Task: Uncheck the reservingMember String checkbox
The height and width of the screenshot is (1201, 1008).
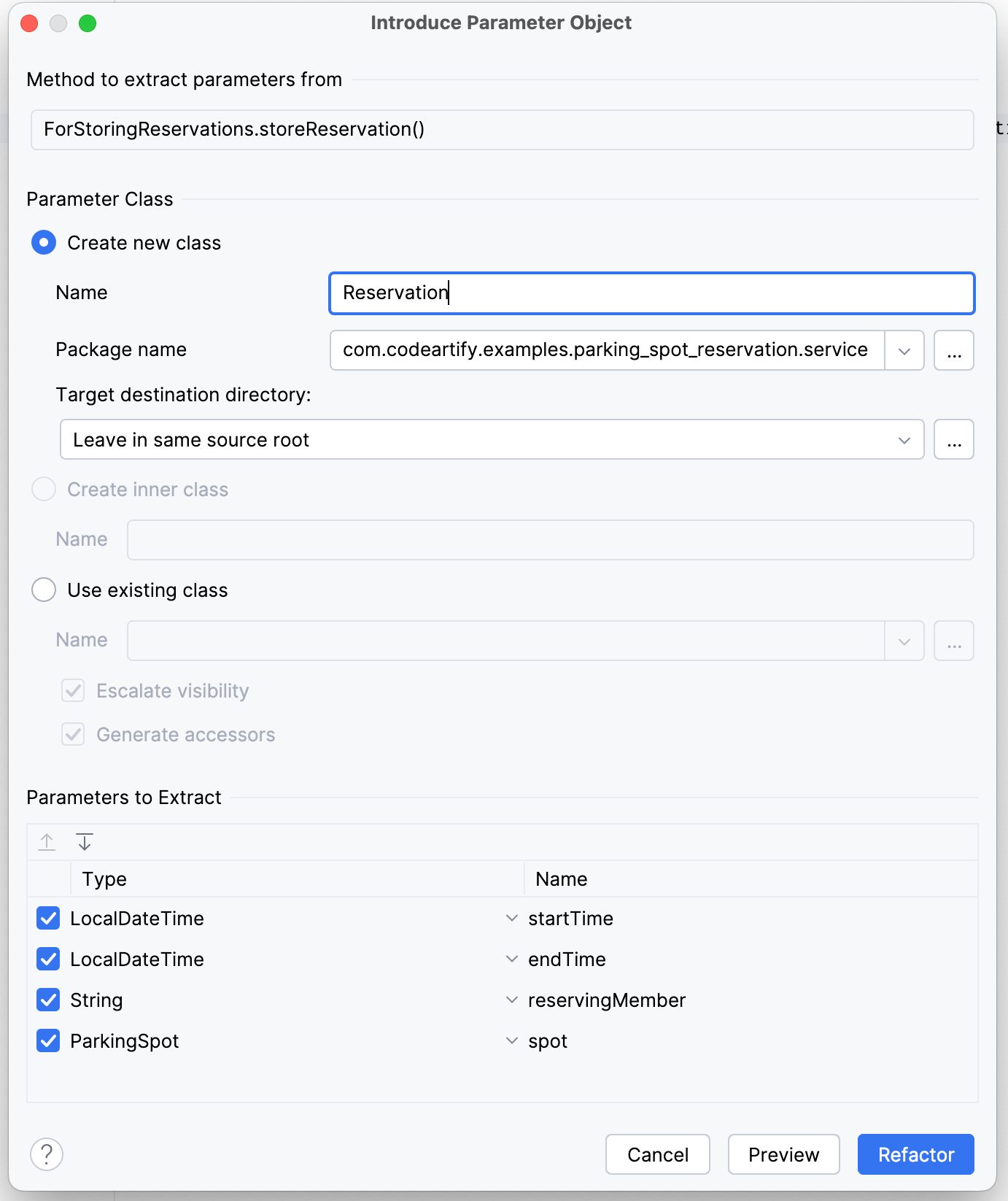Action: click(x=48, y=1000)
